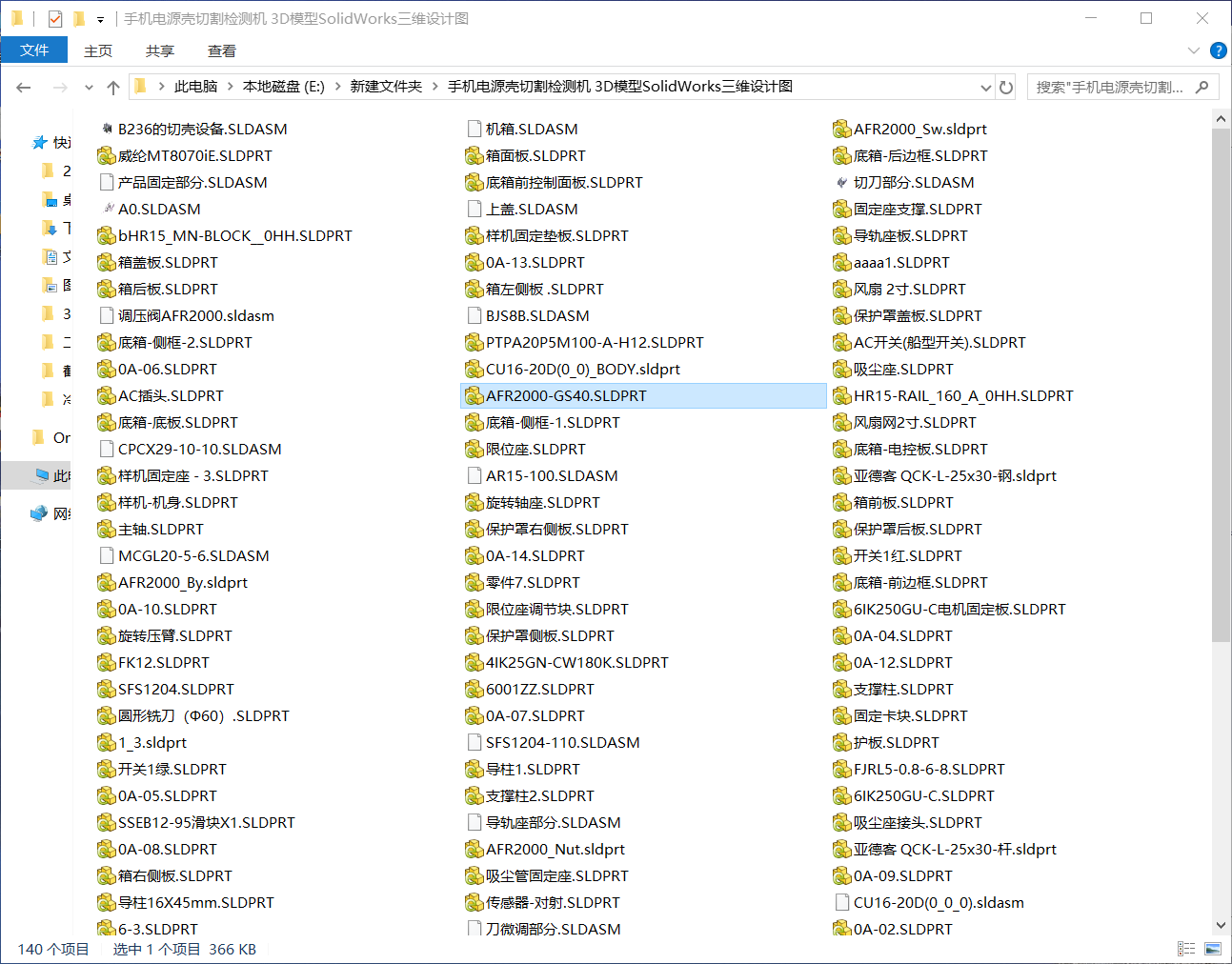Click 此电脑 in the address bar
This screenshot has width=1232, height=964.
point(195,87)
